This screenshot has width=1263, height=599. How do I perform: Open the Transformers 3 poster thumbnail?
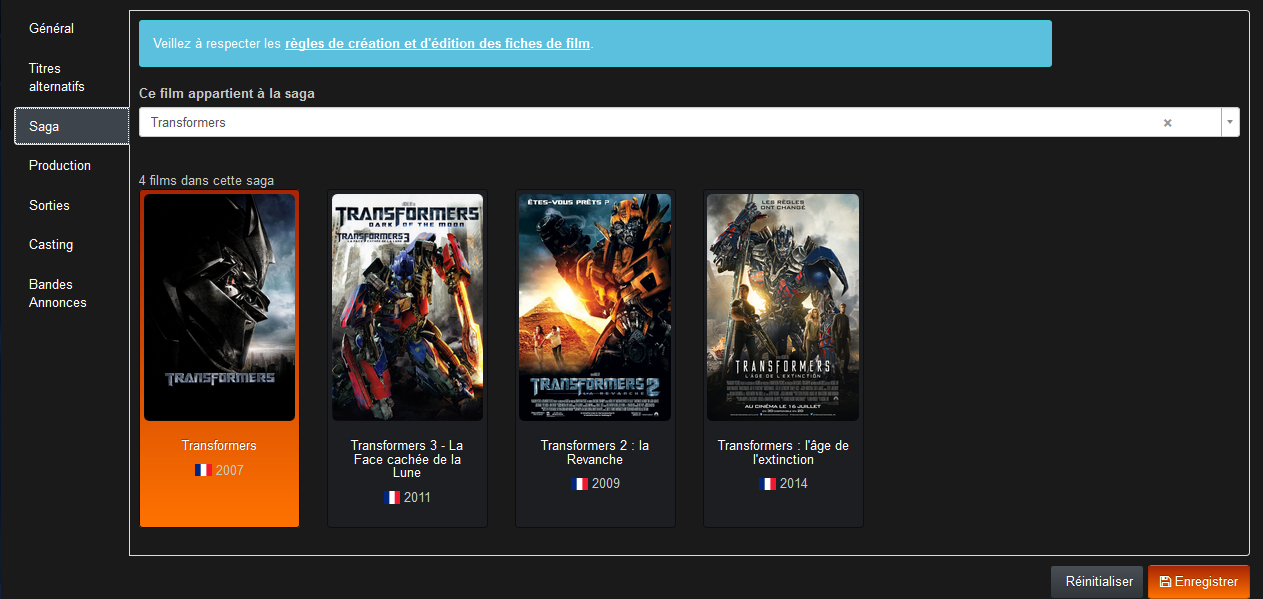click(407, 307)
